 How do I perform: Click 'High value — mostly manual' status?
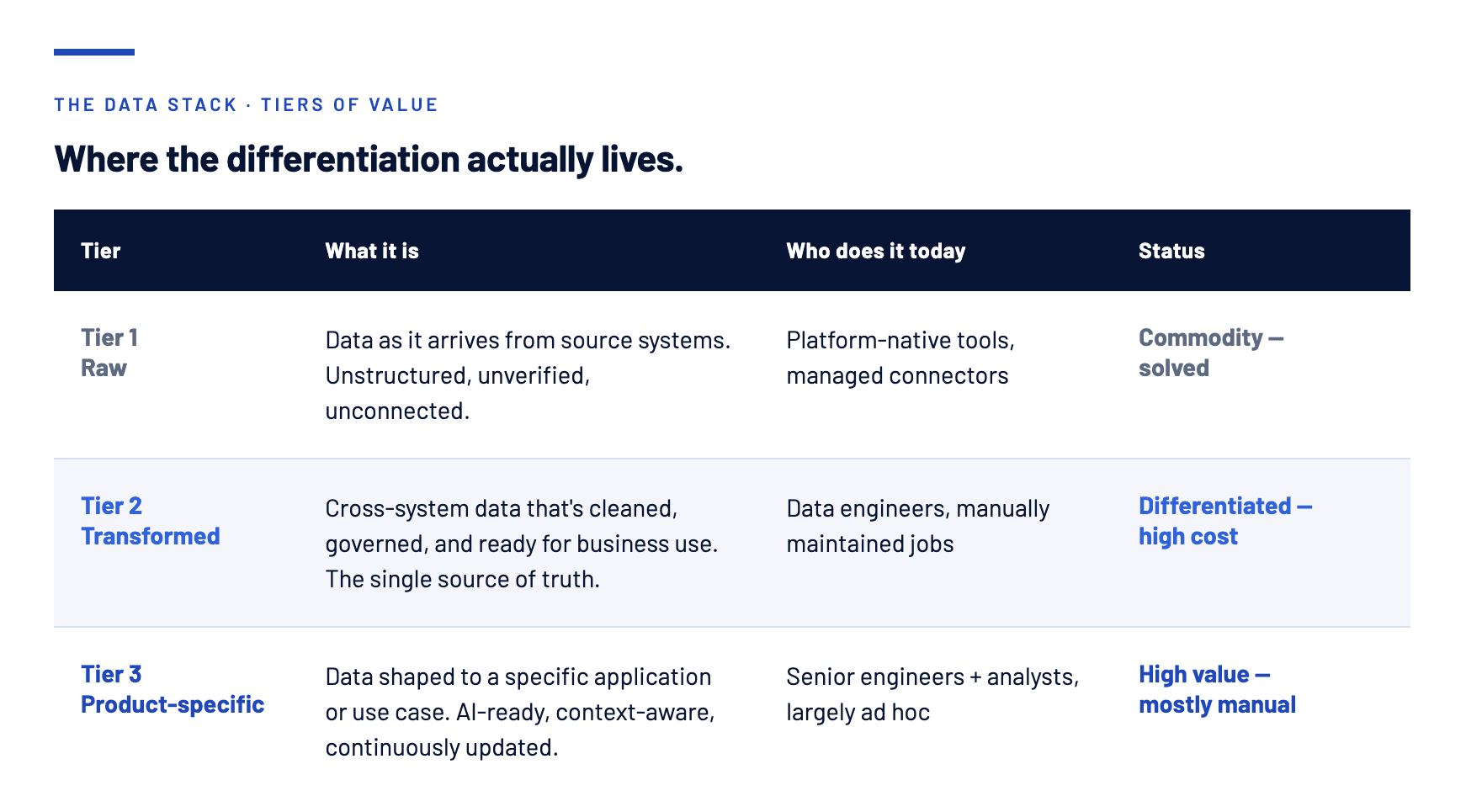coord(1217,689)
